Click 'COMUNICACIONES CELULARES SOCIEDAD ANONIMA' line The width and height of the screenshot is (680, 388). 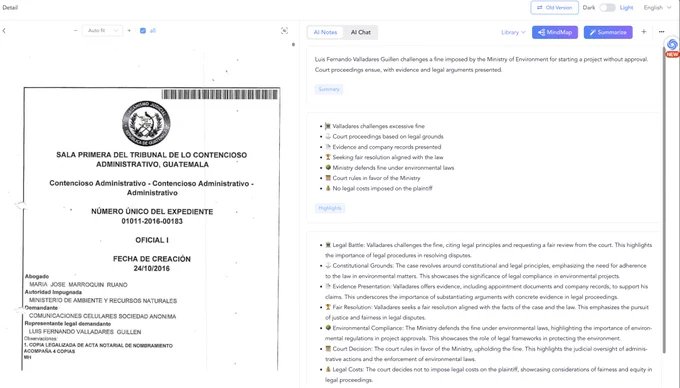(102, 316)
